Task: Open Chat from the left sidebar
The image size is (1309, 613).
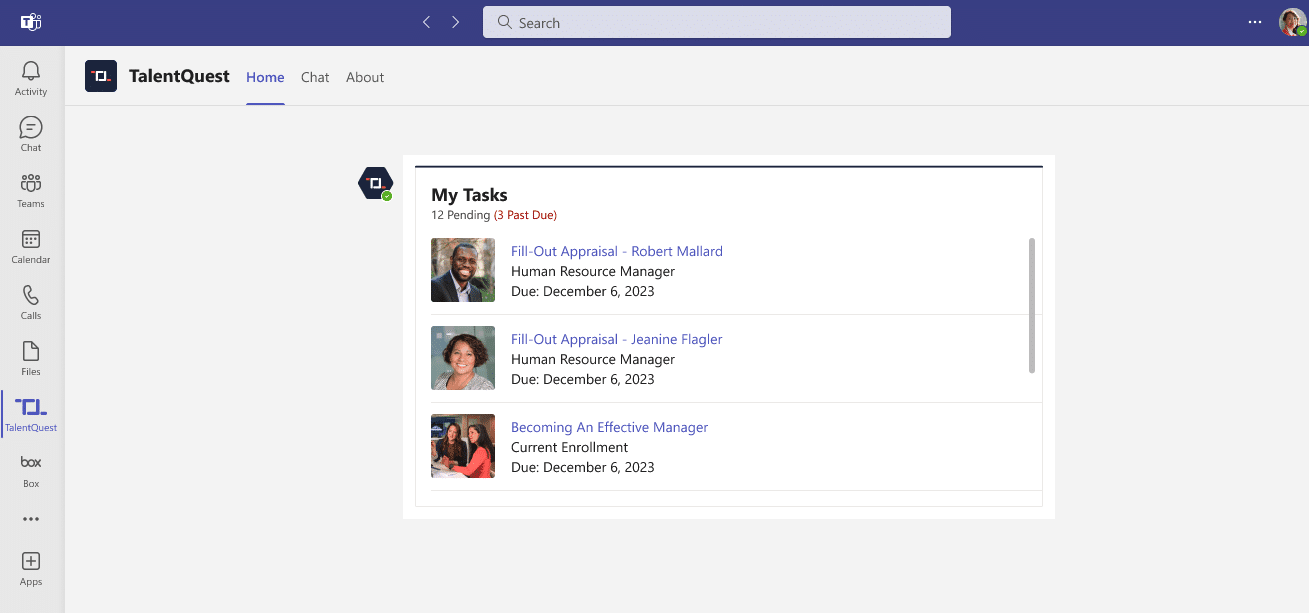Action: point(31,134)
